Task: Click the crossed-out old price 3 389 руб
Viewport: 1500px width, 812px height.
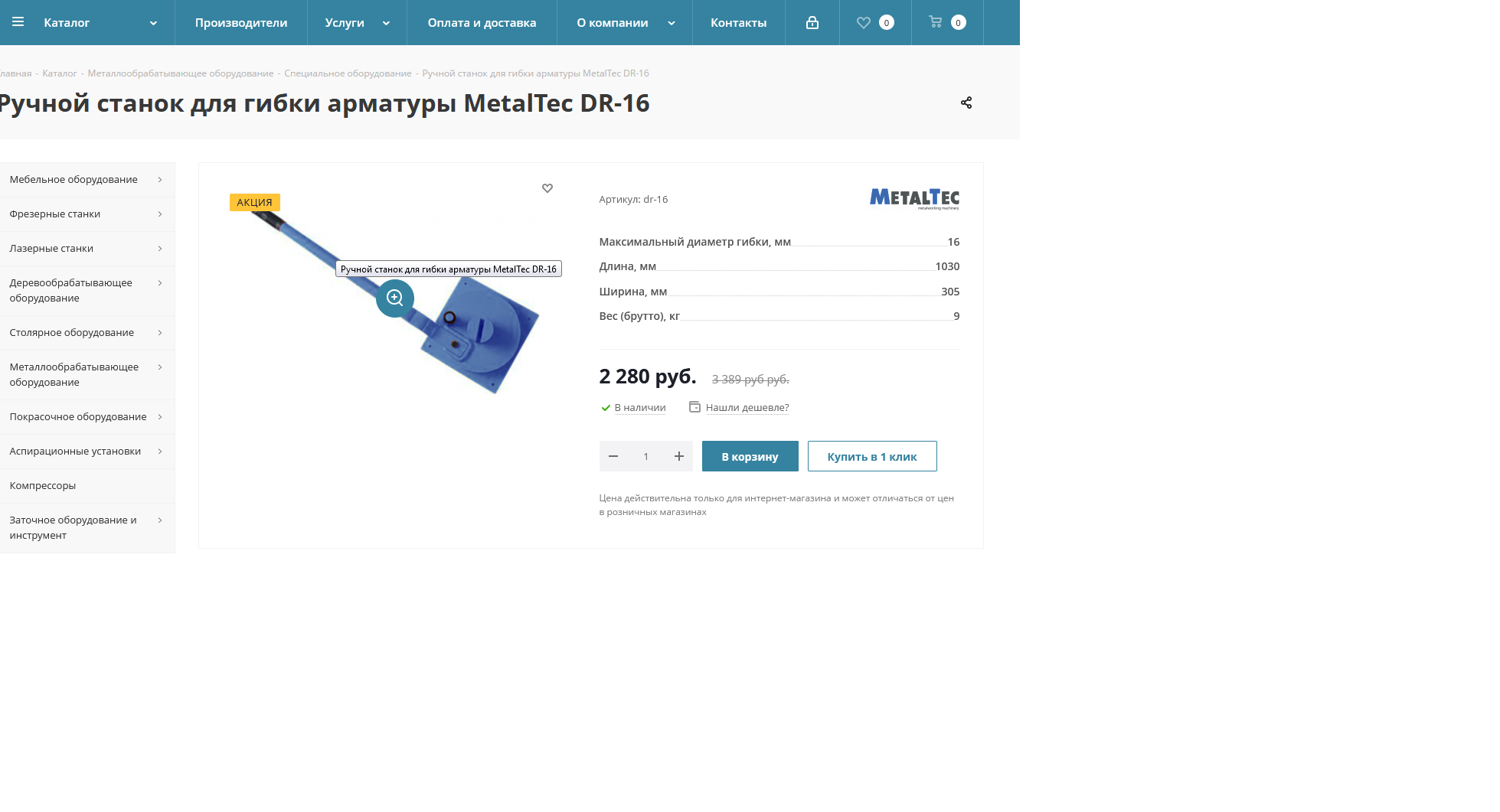Action: tap(750, 380)
